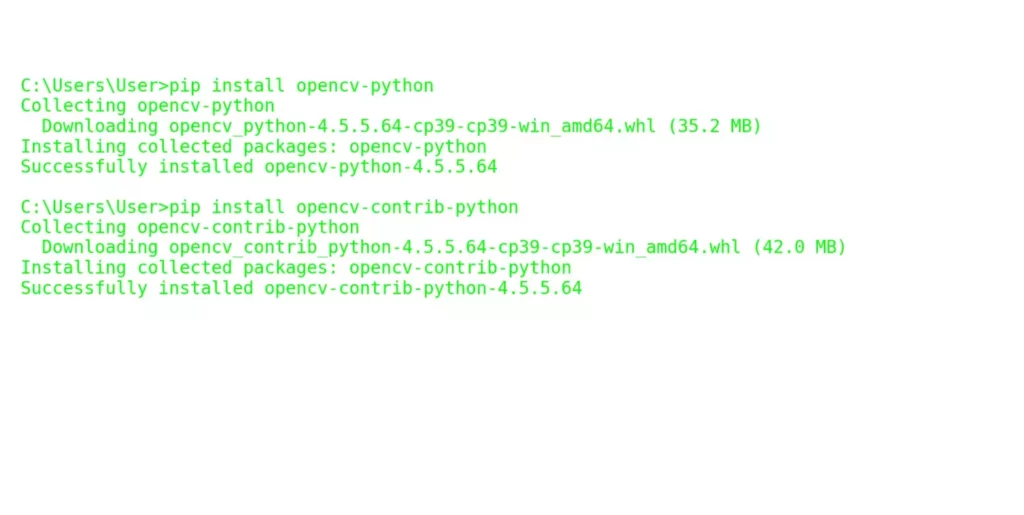The height and width of the screenshot is (515, 1024).
Task: Click 'Installing collected packages: opencv-contrib-python' line
Action: pos(296,268)
